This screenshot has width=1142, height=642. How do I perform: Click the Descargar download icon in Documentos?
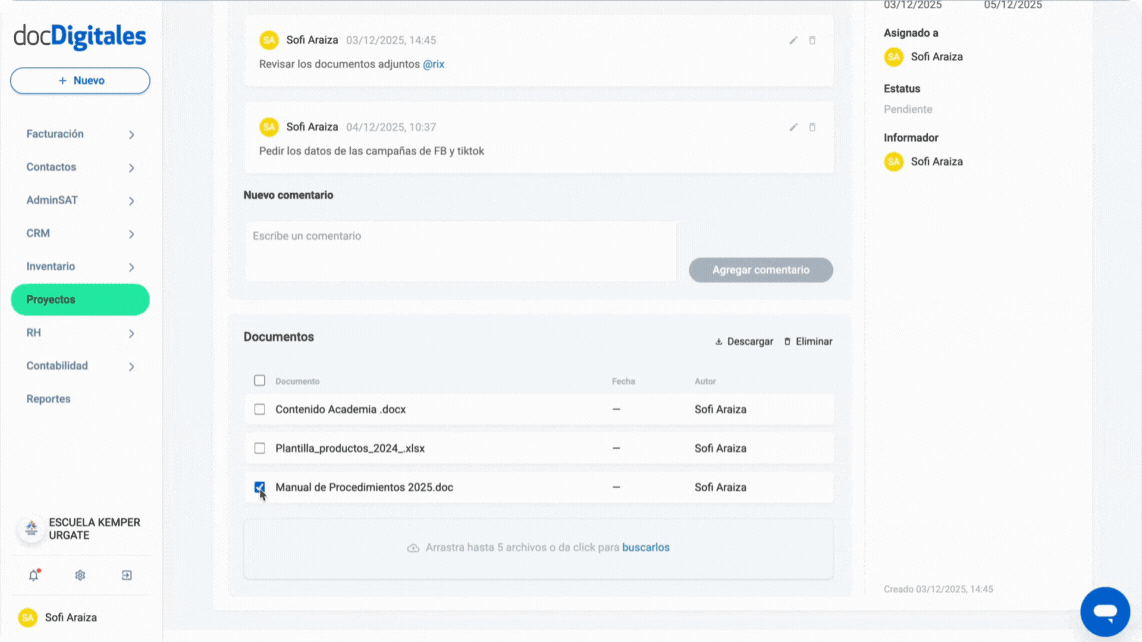coord(718,341)
